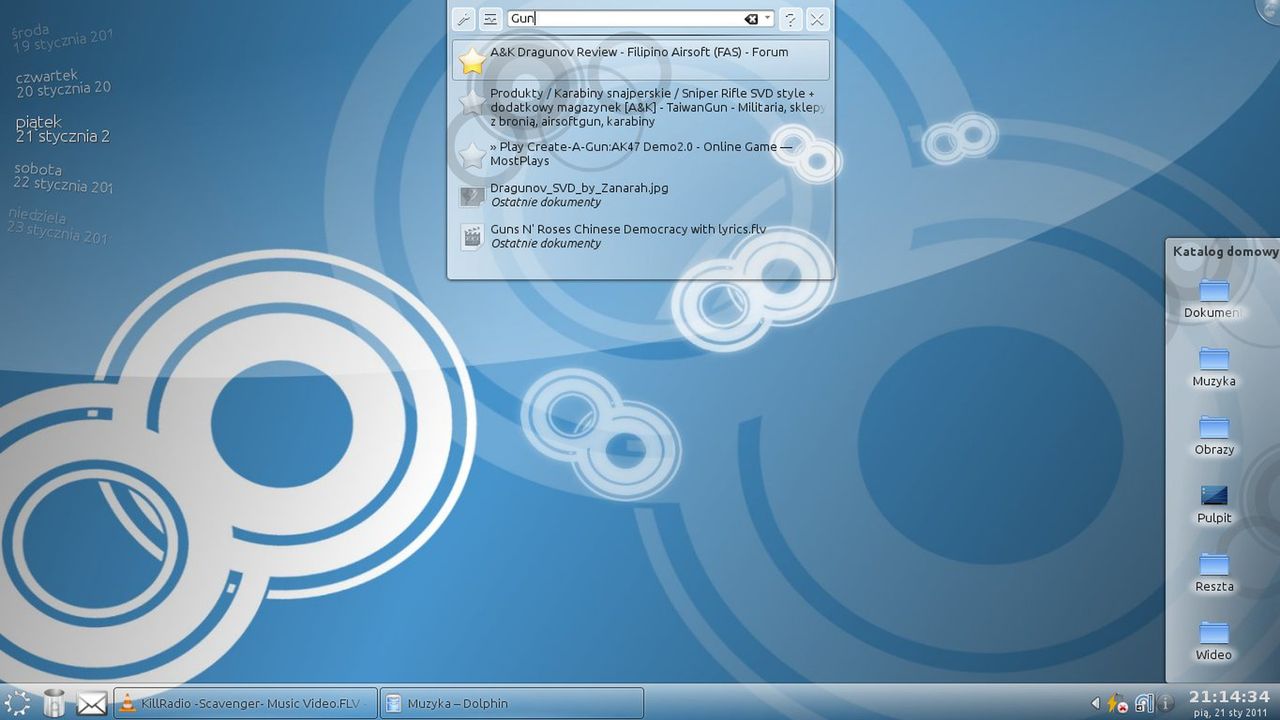
Task: Click the Katalog domowy widget title
Action: click(1225, 252)
